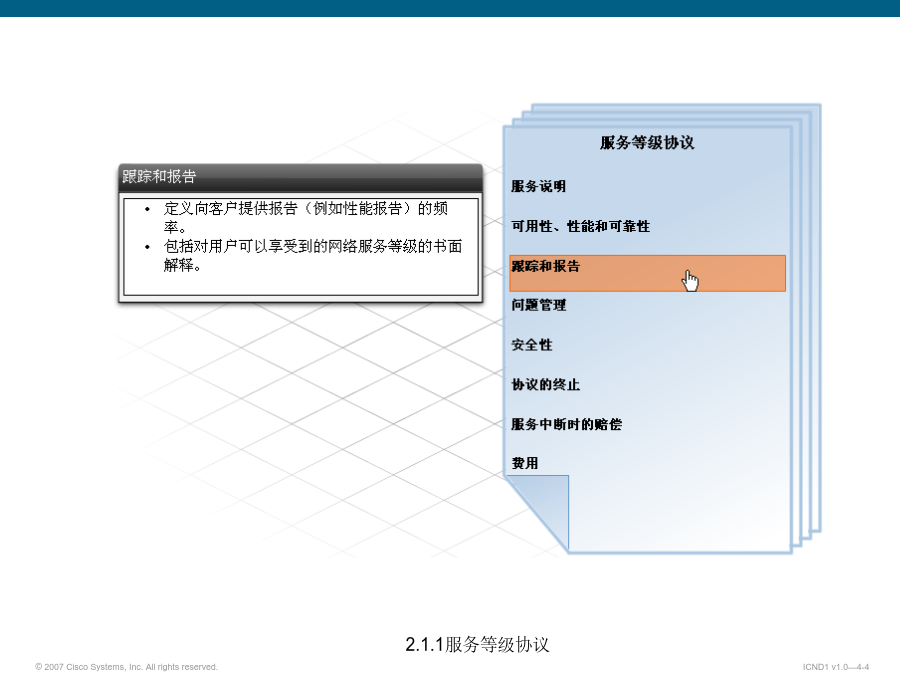Select 服务中断时的赔偿 in the document
Viewport: 900px width, 675px height.
[567, 424]
